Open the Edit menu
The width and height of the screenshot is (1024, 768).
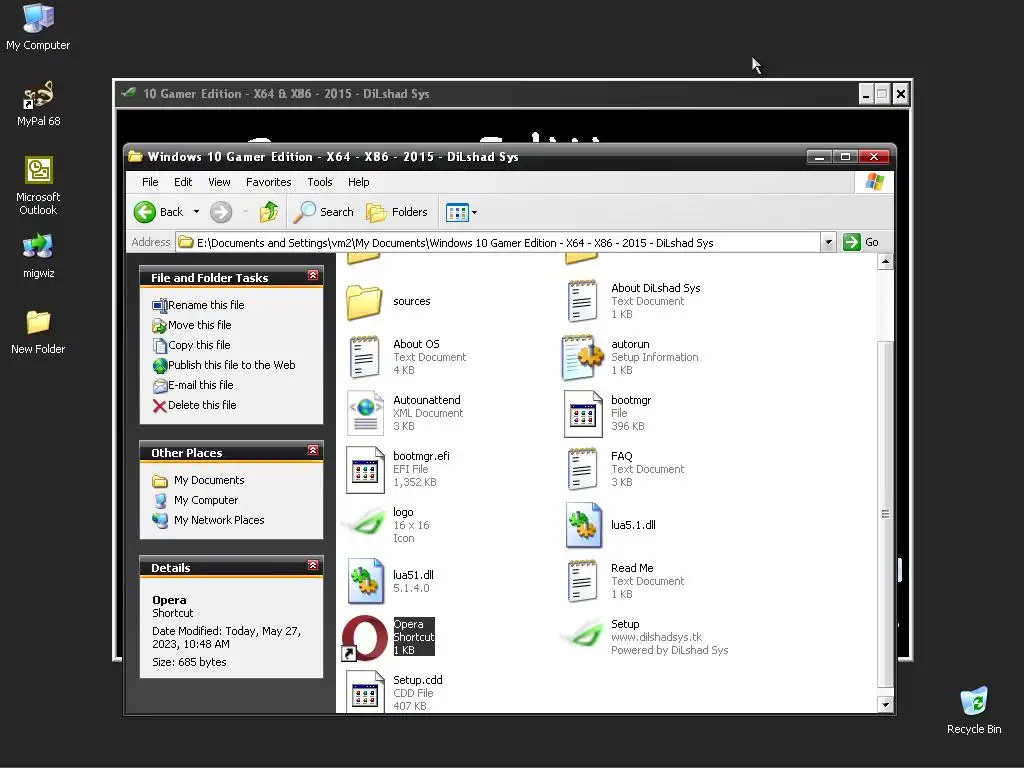click(183, 182)
